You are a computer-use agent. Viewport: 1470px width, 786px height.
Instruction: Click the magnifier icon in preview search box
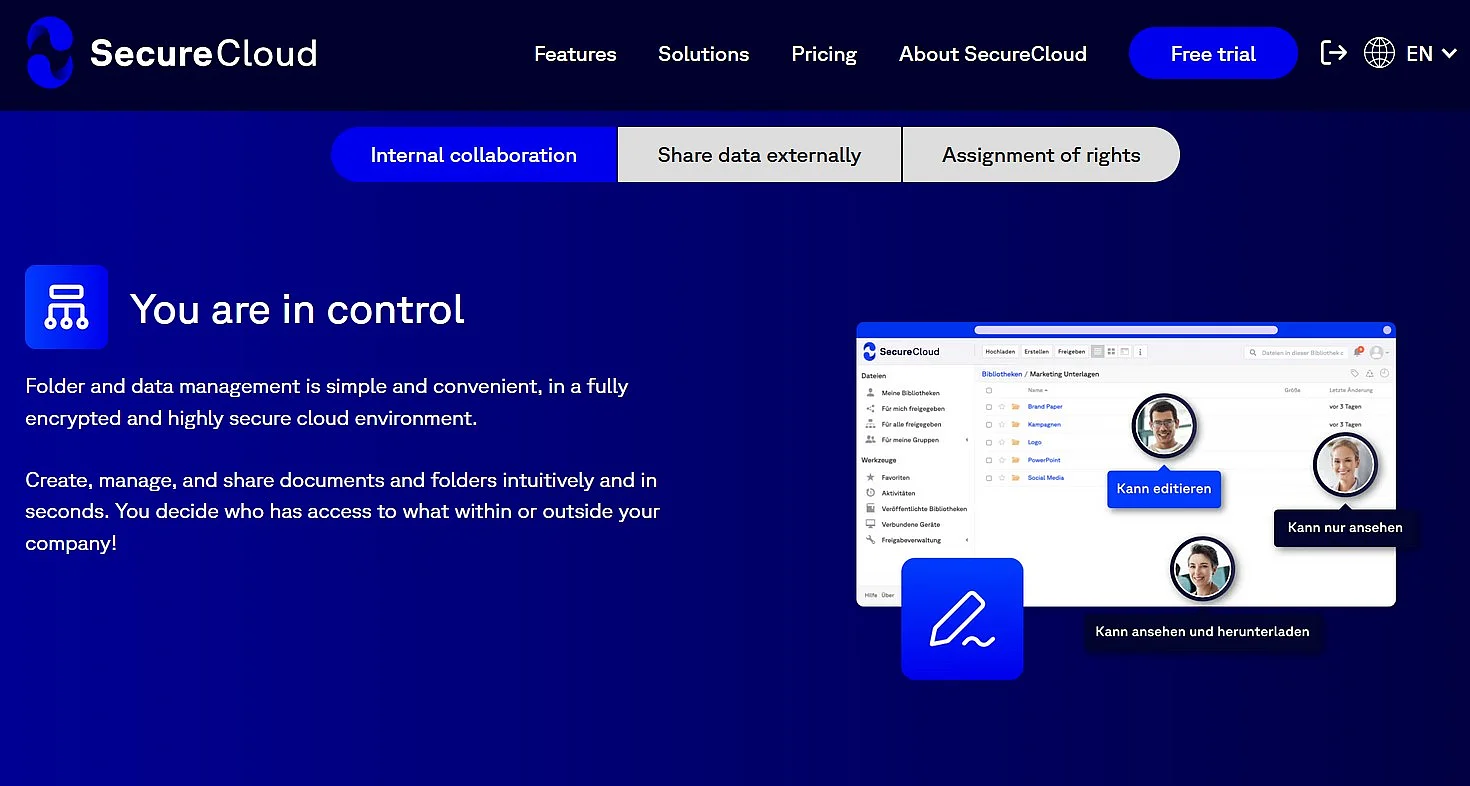click(x=1253, y=353)
